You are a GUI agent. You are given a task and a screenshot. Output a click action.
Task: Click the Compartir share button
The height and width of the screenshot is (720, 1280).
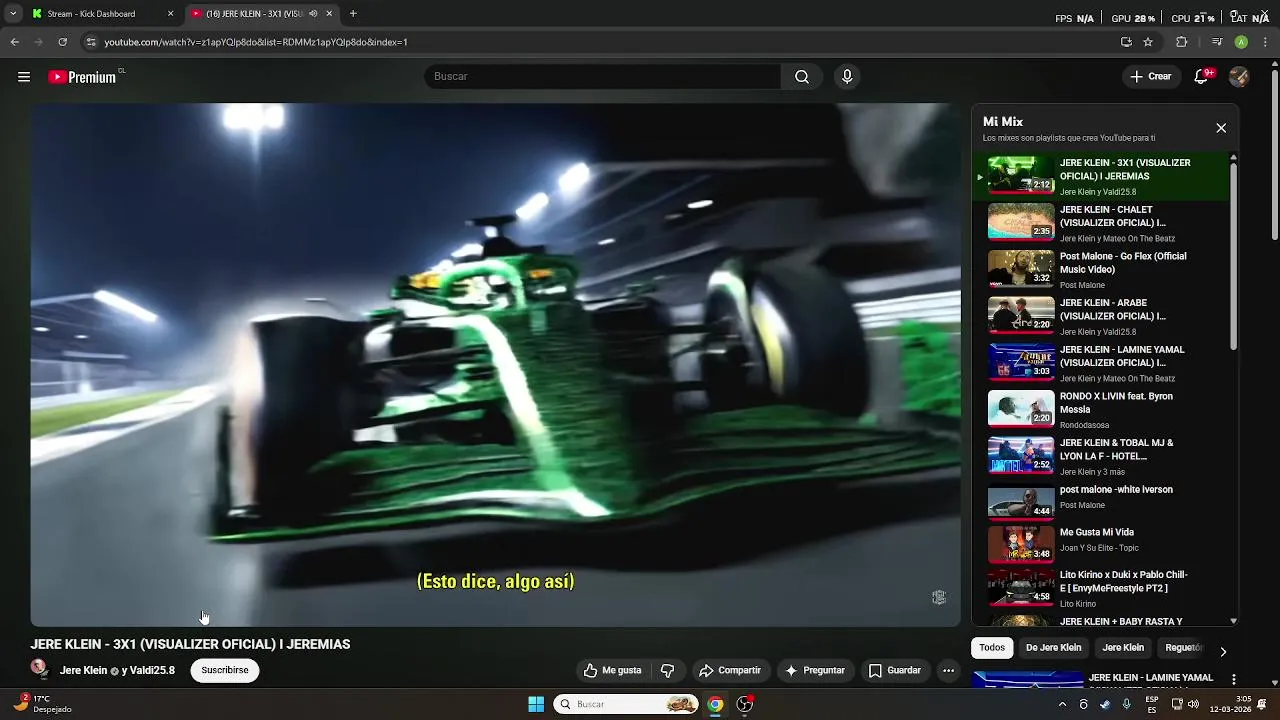pyautogui.click(x=730, y=670)
